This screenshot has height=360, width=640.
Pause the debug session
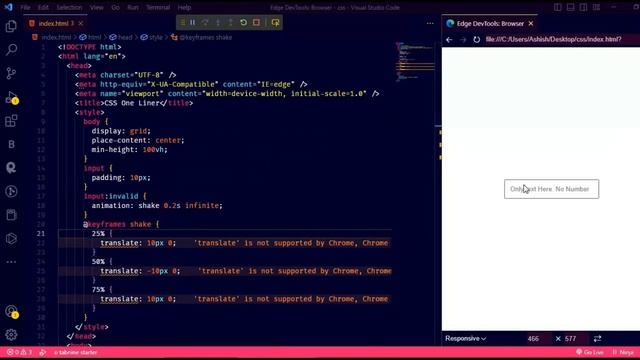(x=192, y=22)
